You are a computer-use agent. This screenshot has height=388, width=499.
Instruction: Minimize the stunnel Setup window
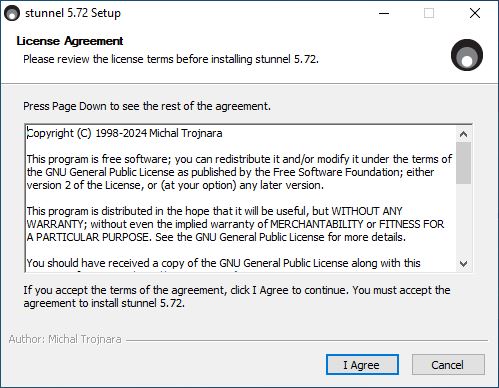(x=384, y=13)
